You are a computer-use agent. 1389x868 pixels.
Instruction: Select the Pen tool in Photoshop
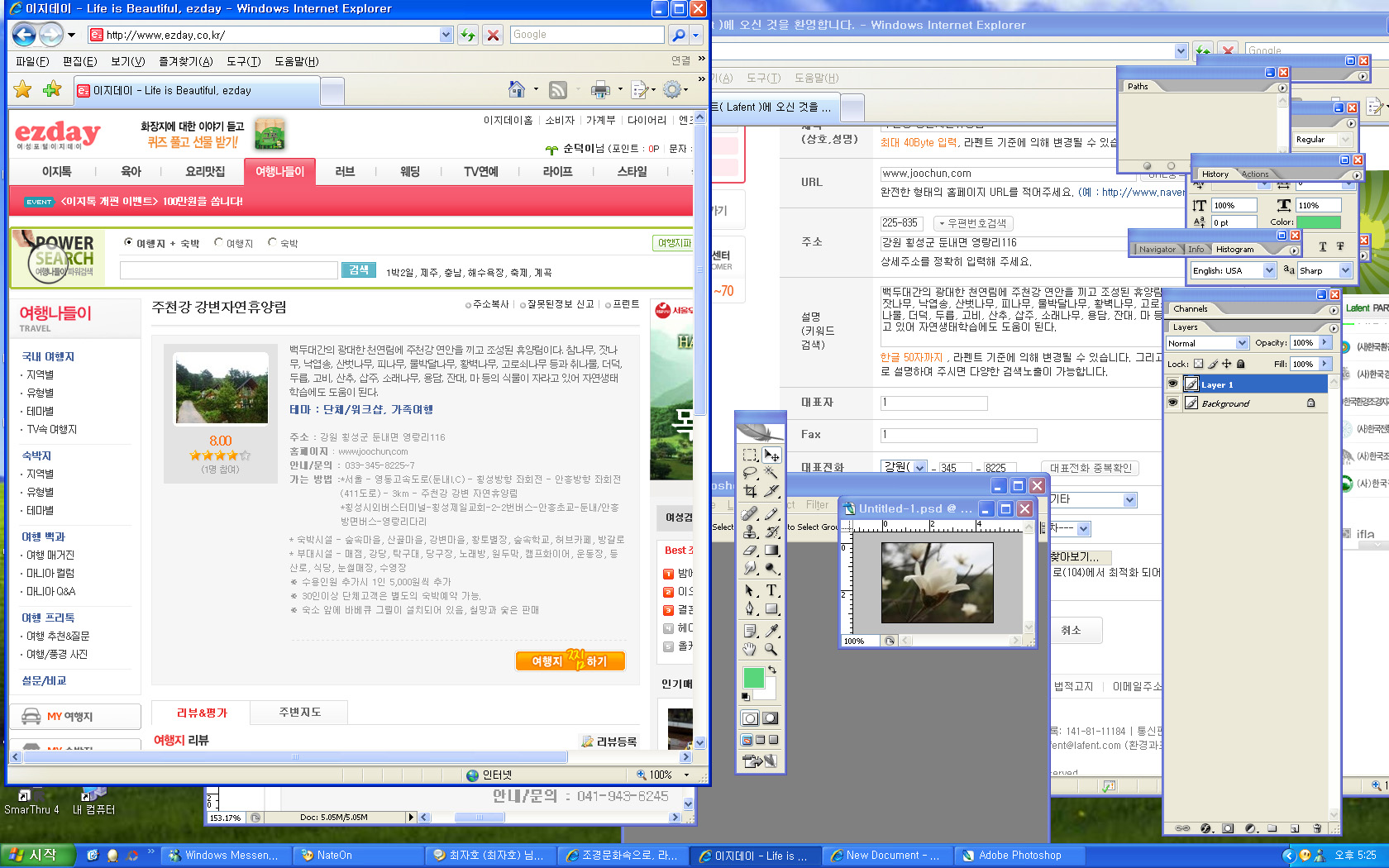[x=750, y=609]
